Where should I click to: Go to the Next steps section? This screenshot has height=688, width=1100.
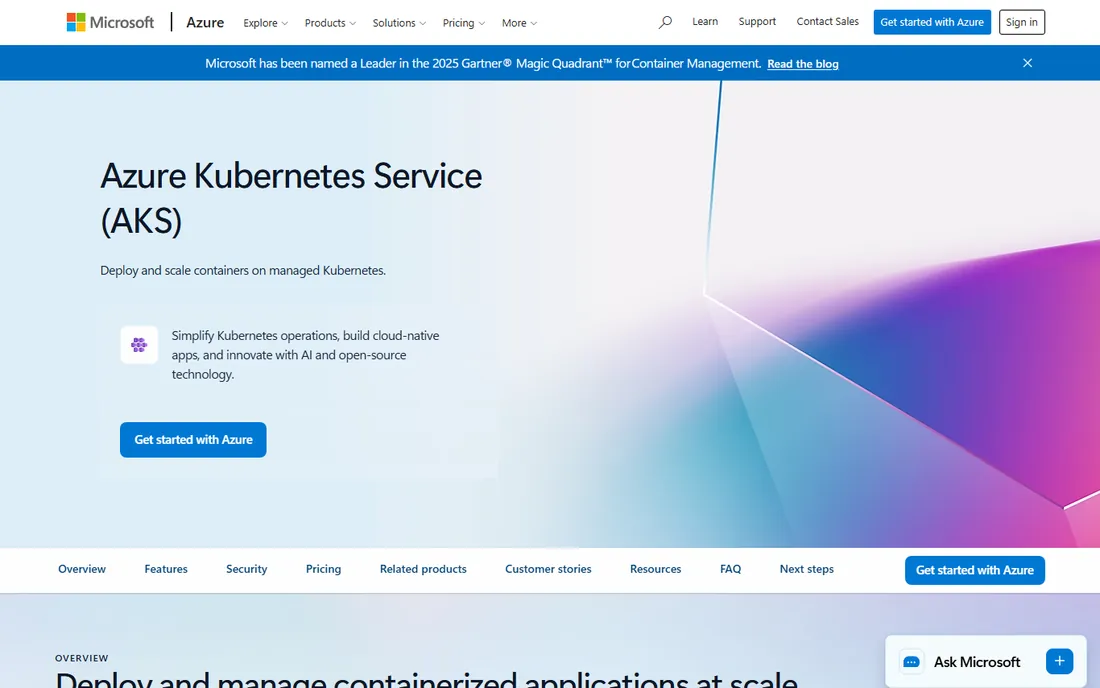(807, 569)
